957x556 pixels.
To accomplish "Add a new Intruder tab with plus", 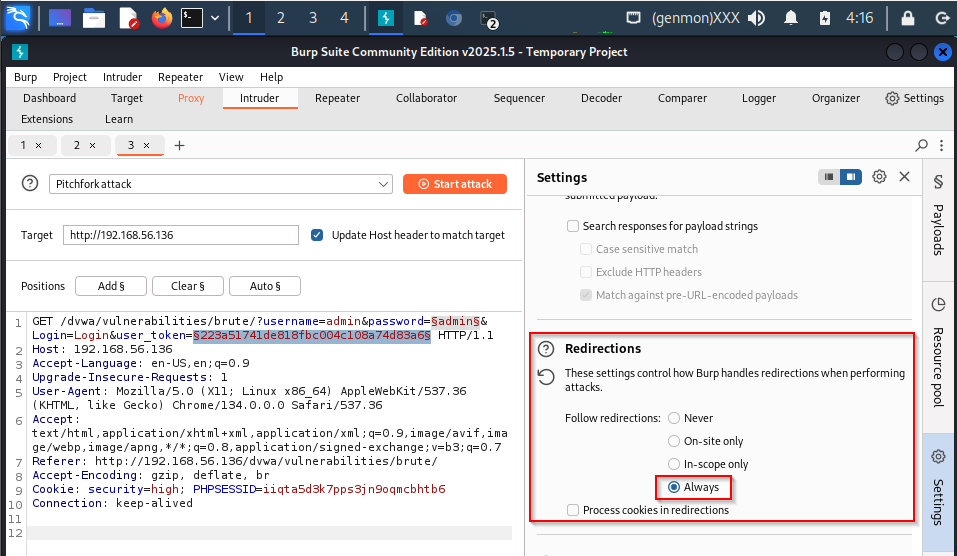I will pyautogui.click(x=179, y=145).
